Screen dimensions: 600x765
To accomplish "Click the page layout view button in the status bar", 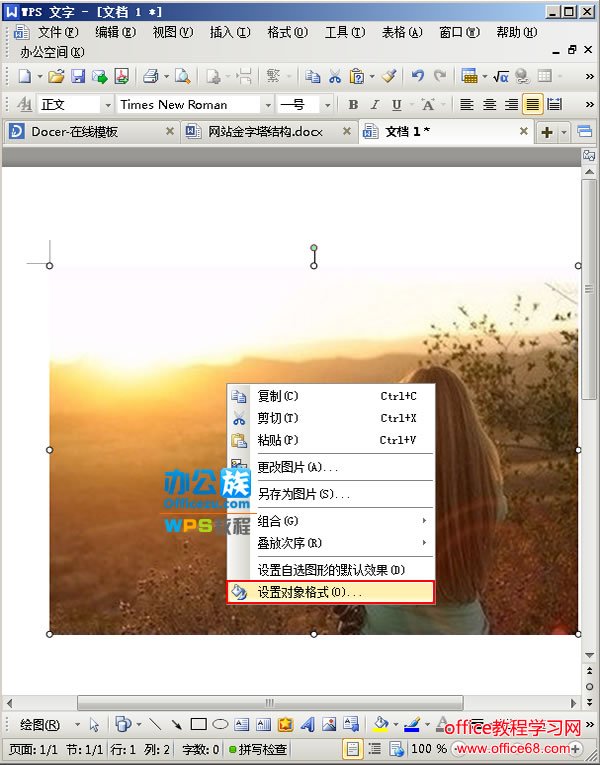I will (353, 748).
